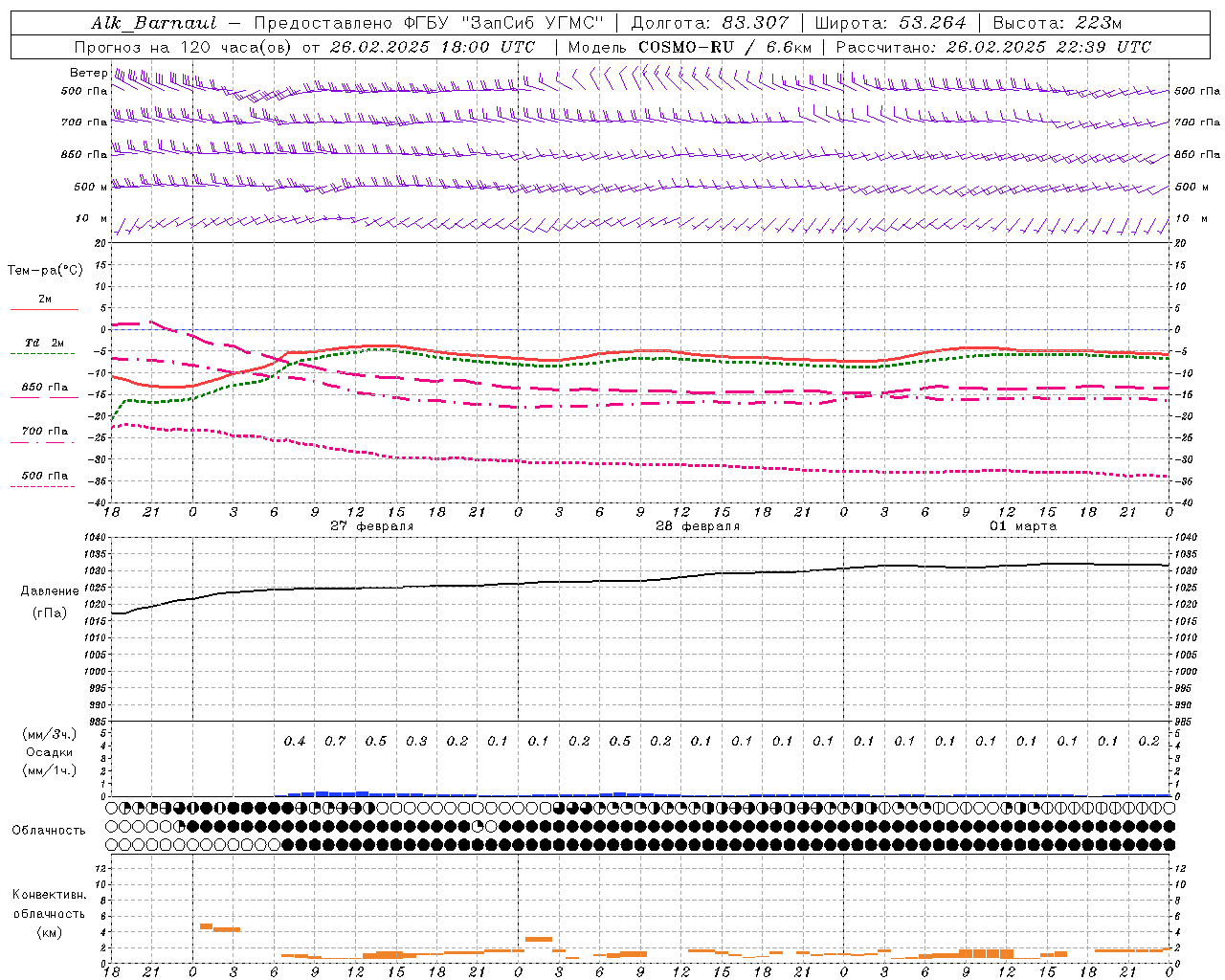Click the 27 февраля date label
Viewport: 1225px width, 980px height.
[371, 526]
